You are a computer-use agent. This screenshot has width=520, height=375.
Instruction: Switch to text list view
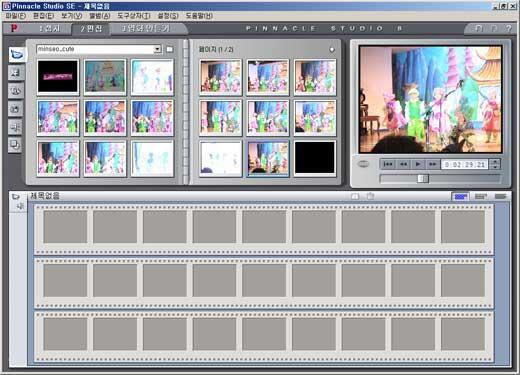(x=500, y=197)
